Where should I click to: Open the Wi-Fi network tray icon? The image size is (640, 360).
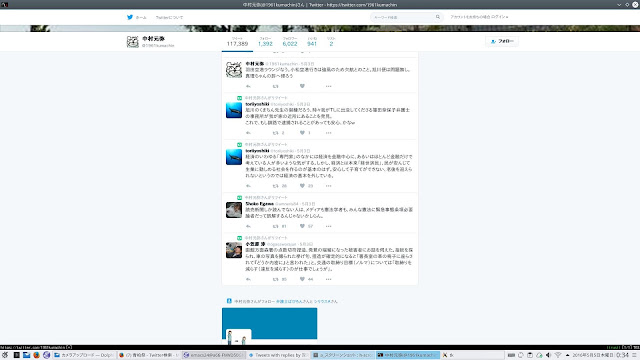pos(558,355)
